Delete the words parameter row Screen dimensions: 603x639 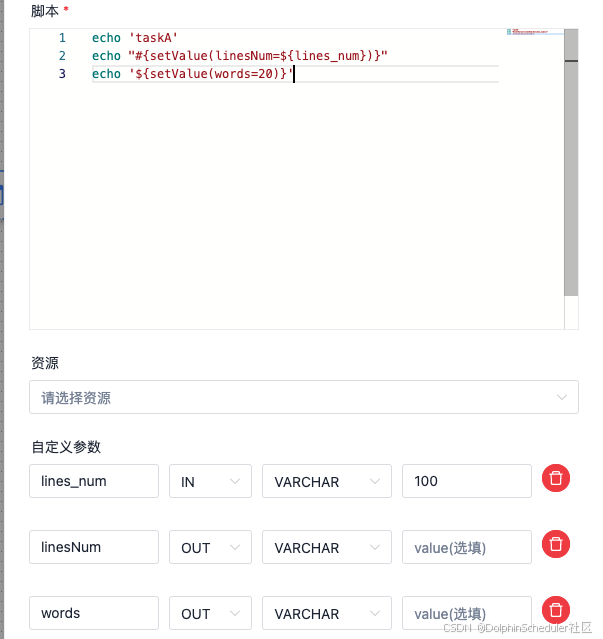coord(556,610)
